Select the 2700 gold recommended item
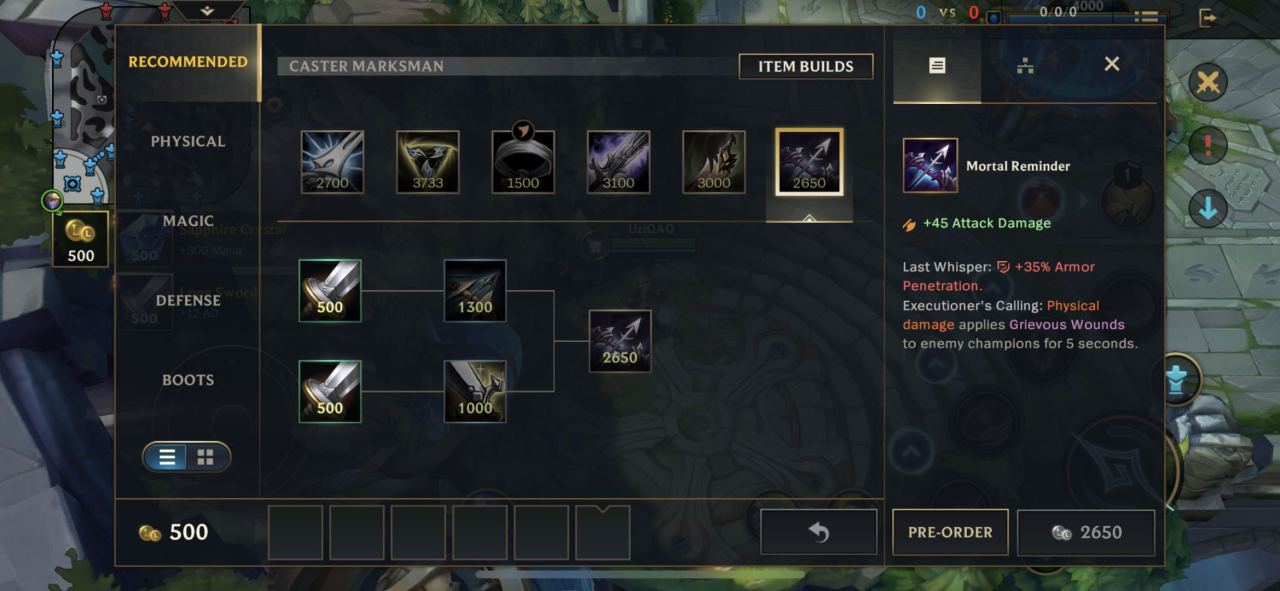The image size is (1280, 591). click(x=333, y=162)
